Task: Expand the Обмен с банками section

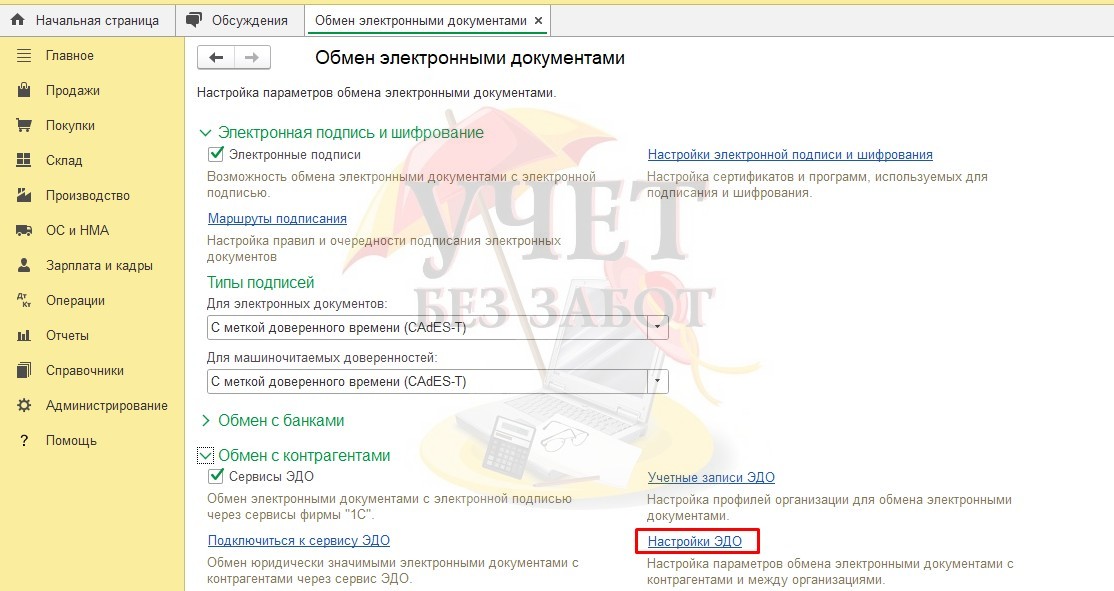Action: tap(205, 421)
